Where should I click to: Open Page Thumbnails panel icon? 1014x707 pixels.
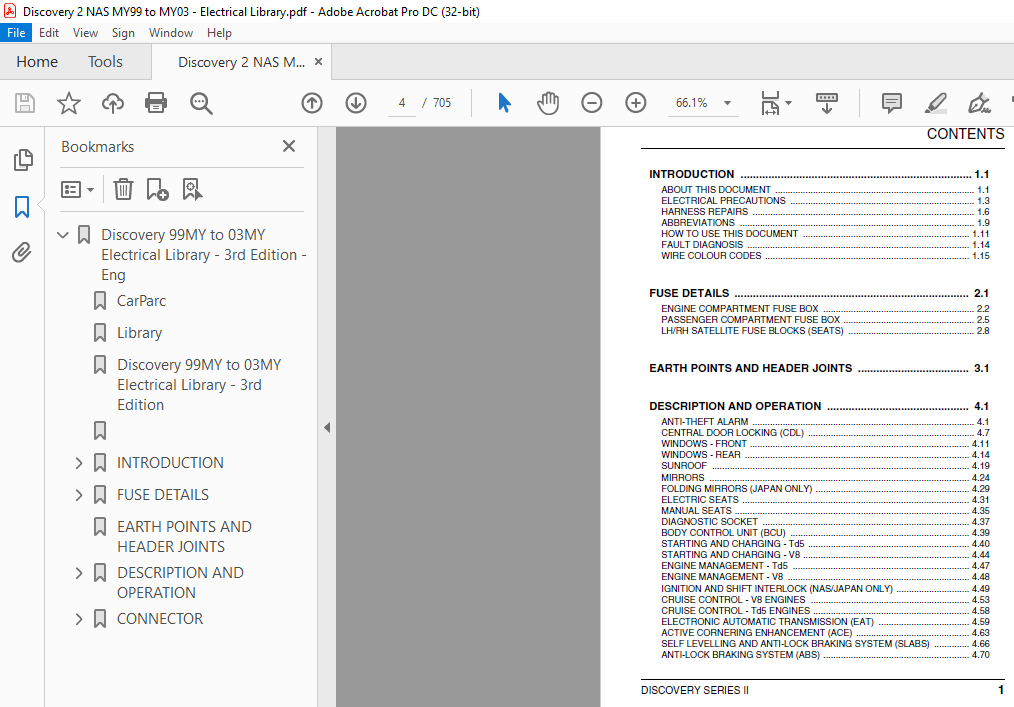[23, 160]
